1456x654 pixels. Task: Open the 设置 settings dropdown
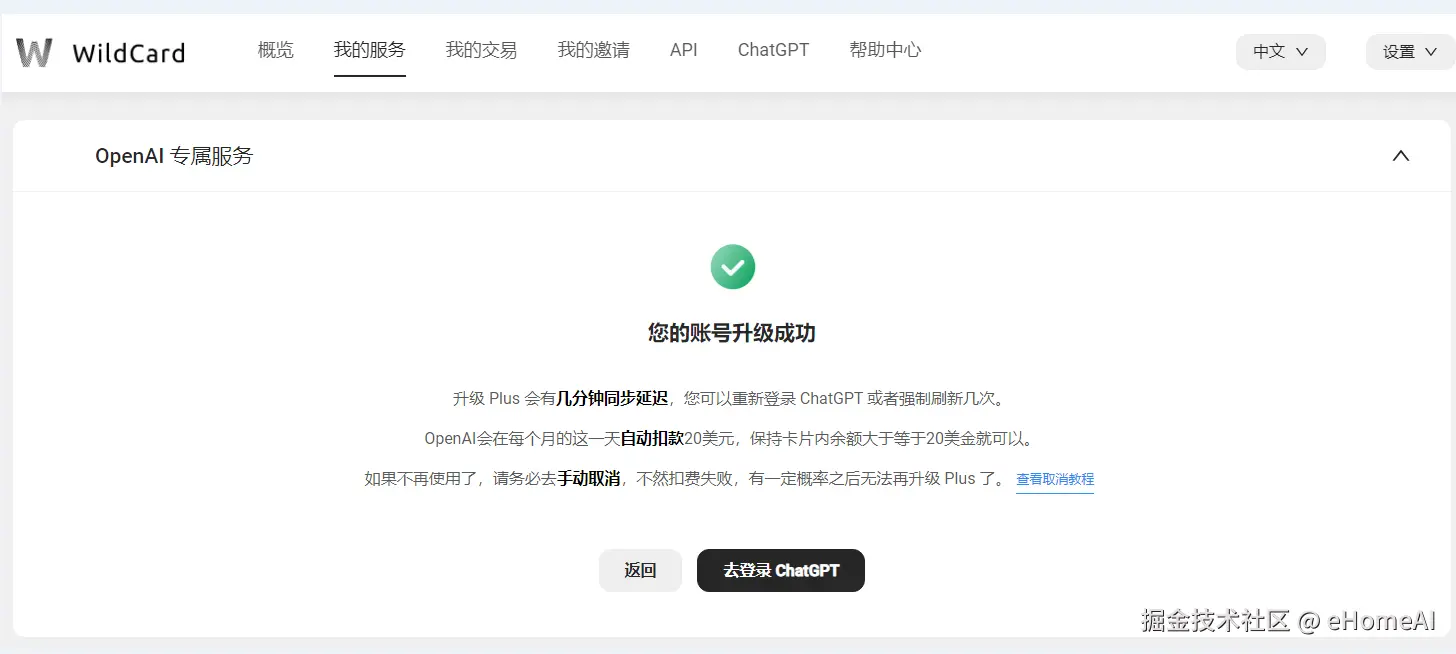[x=1412, y=52]
